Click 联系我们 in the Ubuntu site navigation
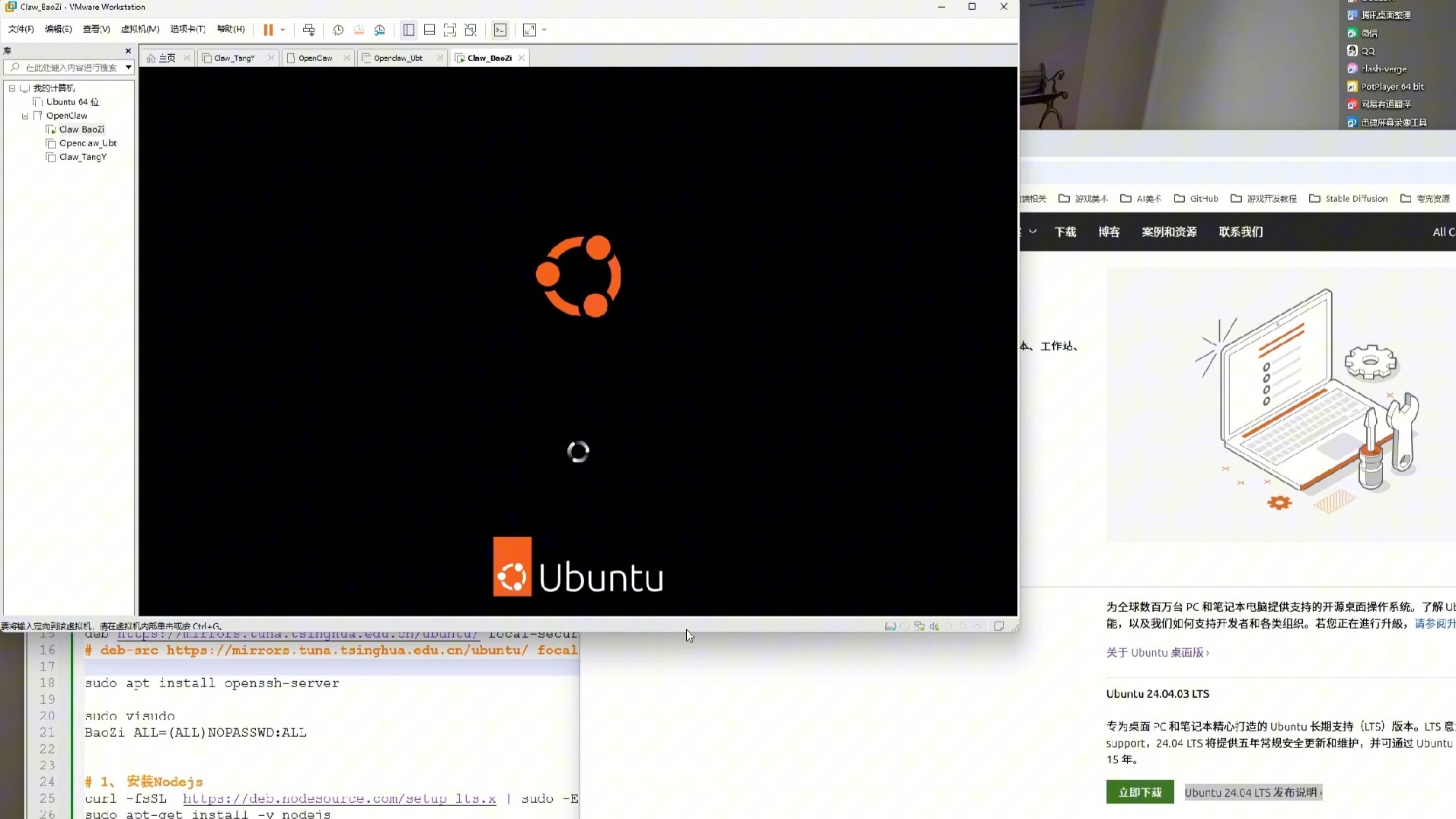 [1240, 232]
